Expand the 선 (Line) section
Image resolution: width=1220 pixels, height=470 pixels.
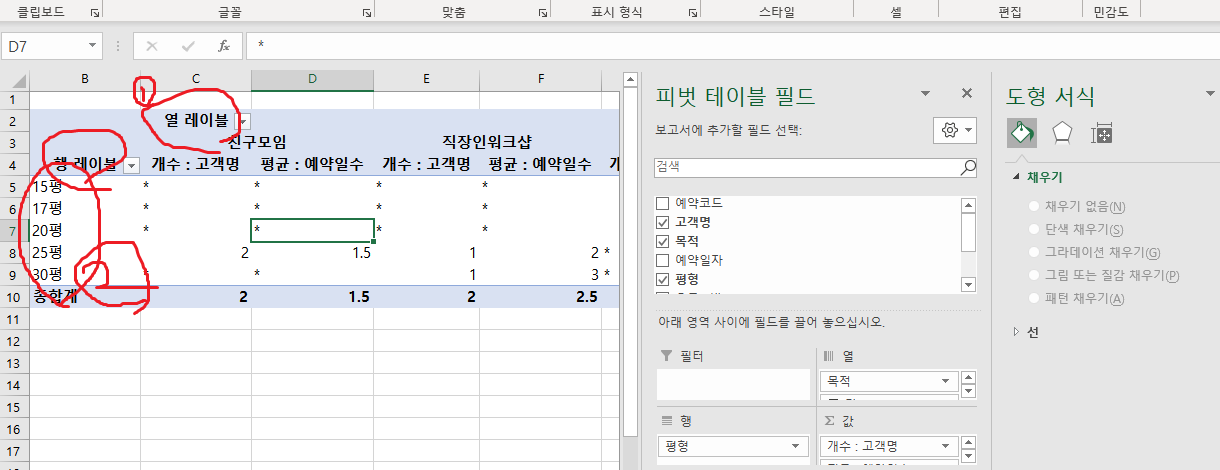click(1017, 332)
